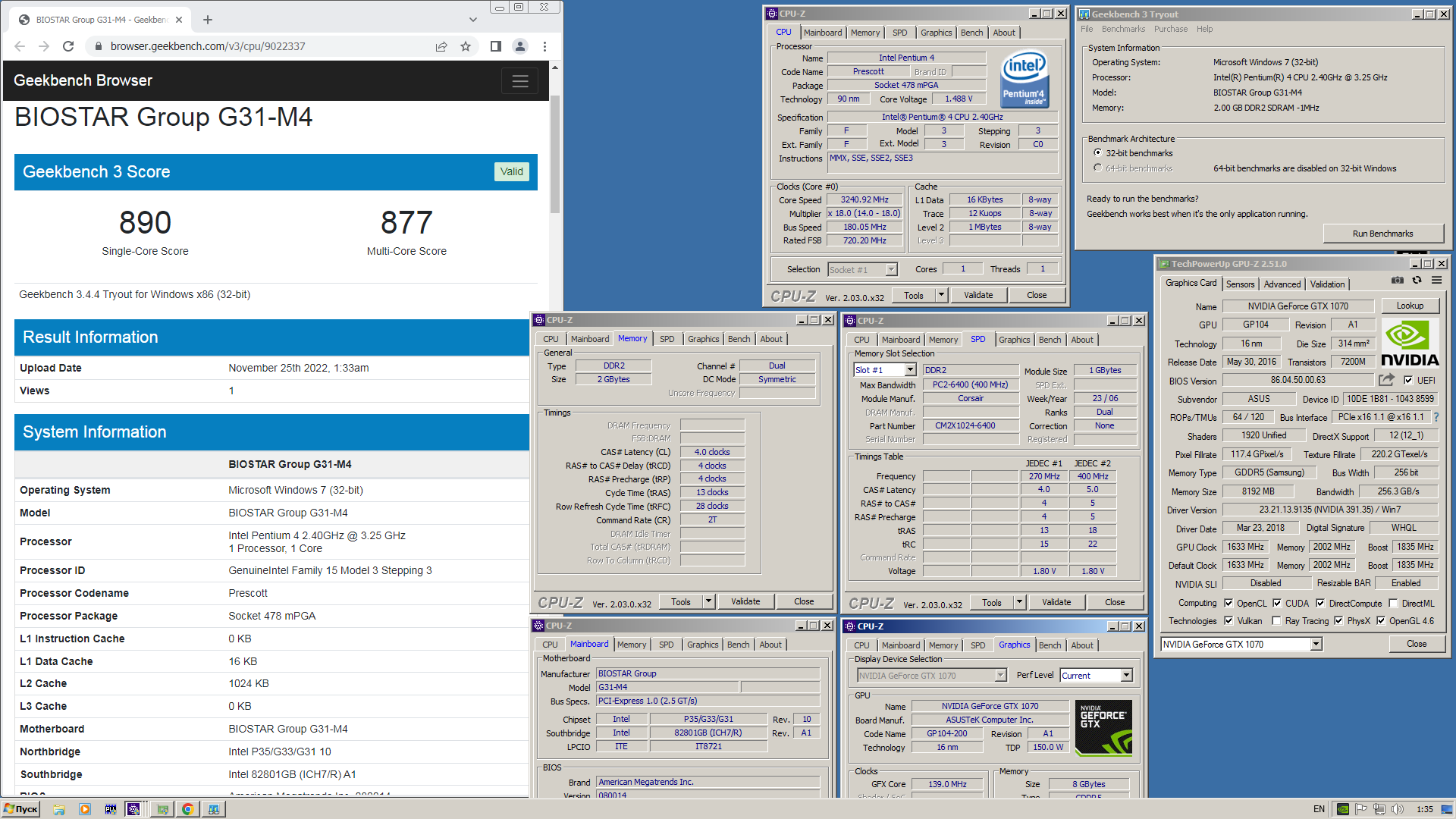This screenshot has height=819, width=1456.
Task: Open GPU selection dropdown at GPU-Z bottom
Action: click(1316, 645)
